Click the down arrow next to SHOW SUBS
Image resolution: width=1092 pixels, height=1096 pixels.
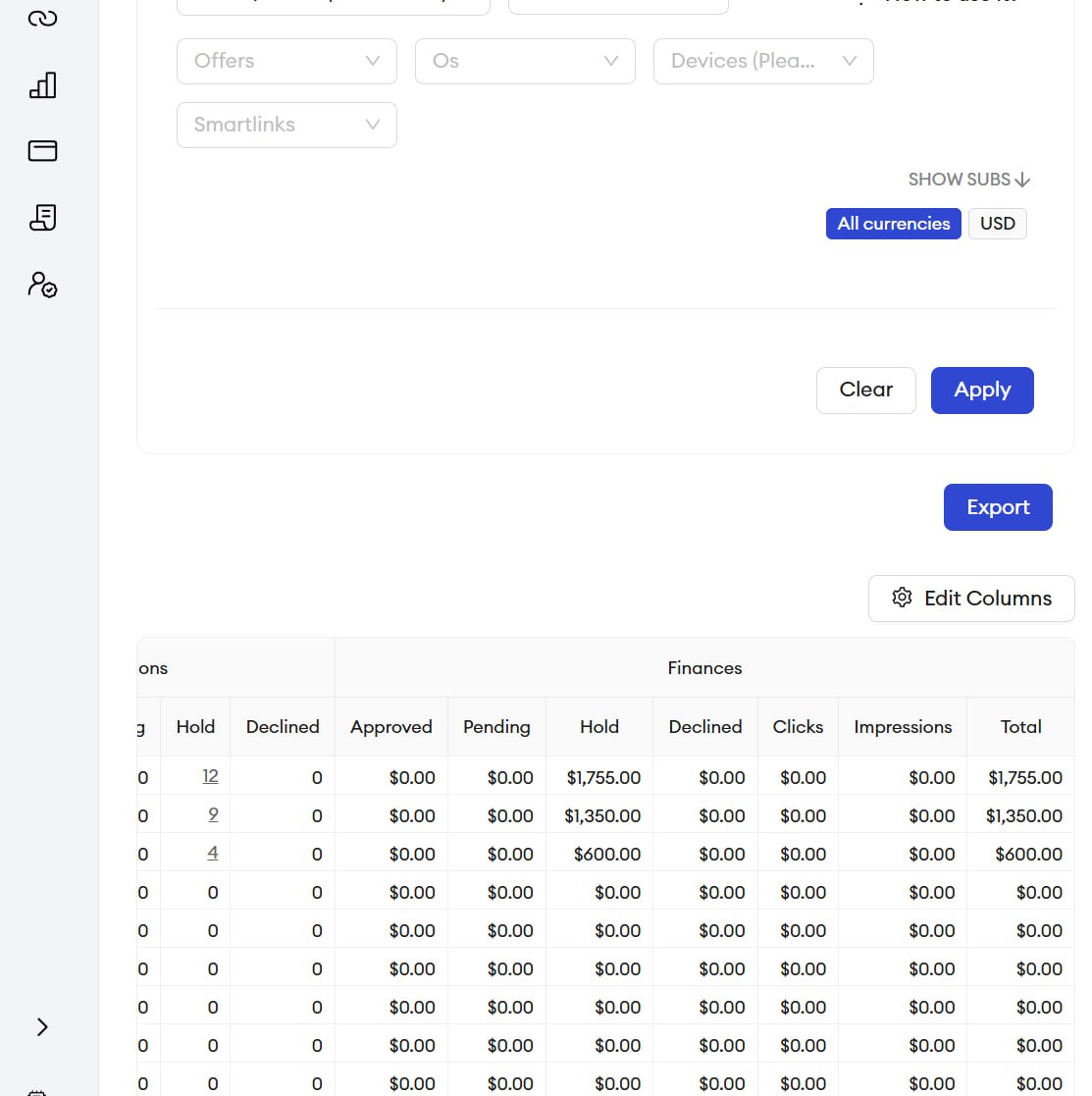coord(1022,180)
